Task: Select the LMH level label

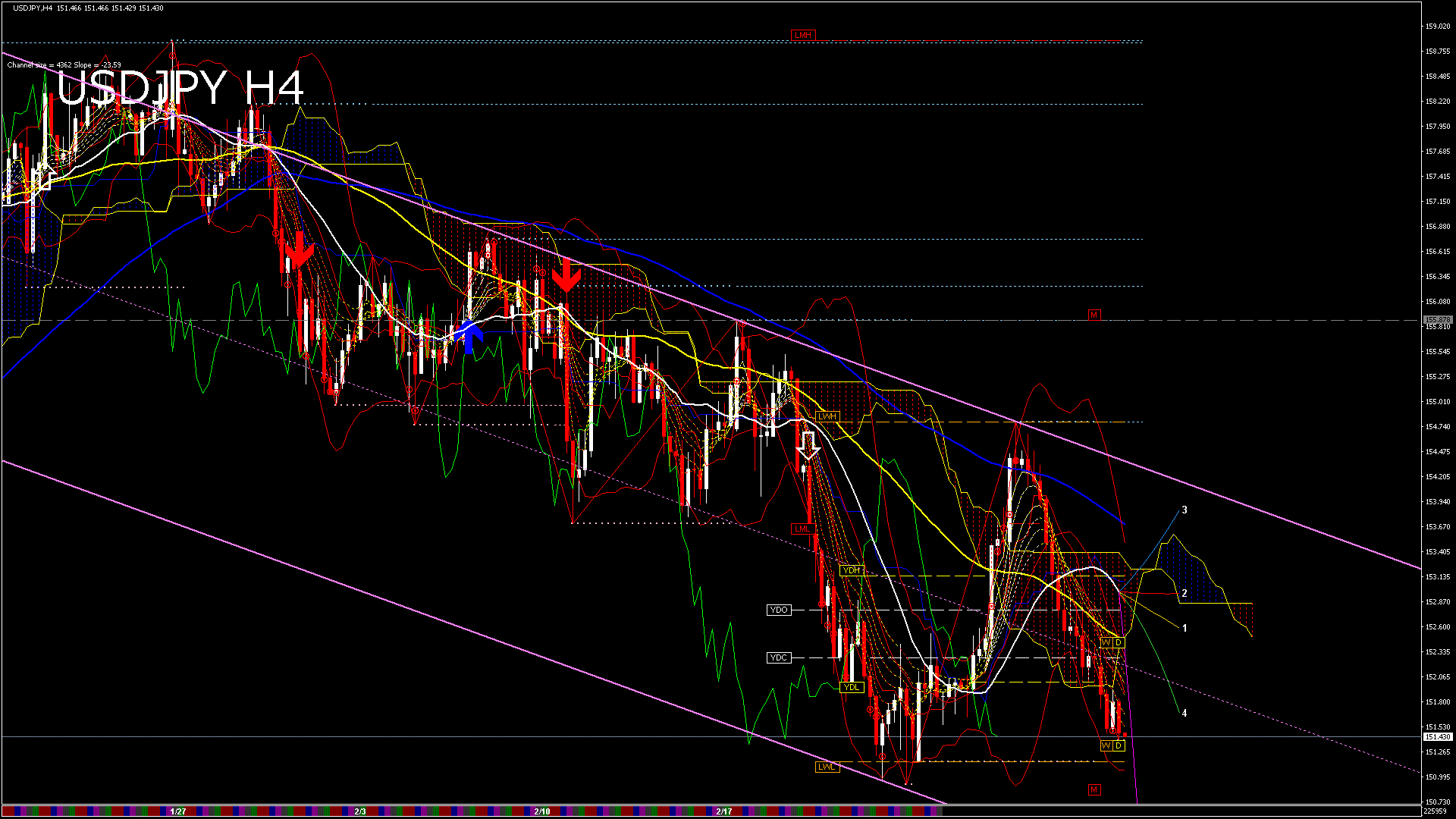Action: coord(802,35)
